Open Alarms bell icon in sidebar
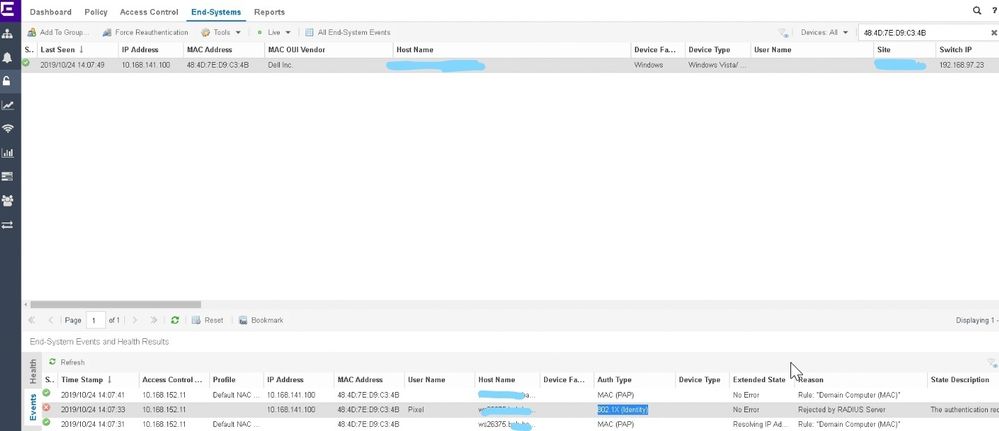Image resolution: width=999 pixels, height=431 pixels. coord(9,57)
